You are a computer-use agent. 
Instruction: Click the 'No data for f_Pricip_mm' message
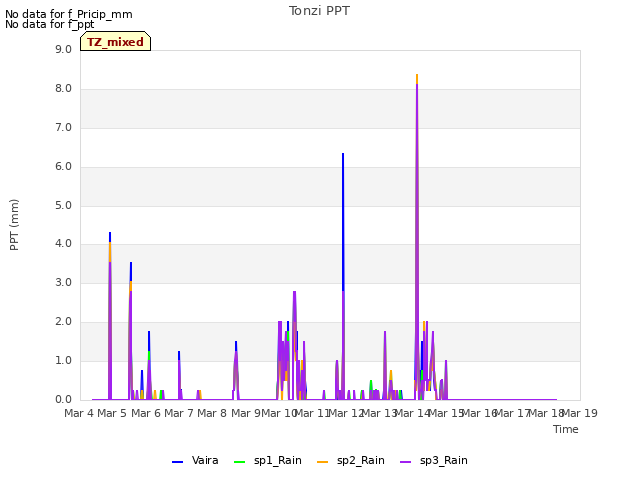click(69, 14)
